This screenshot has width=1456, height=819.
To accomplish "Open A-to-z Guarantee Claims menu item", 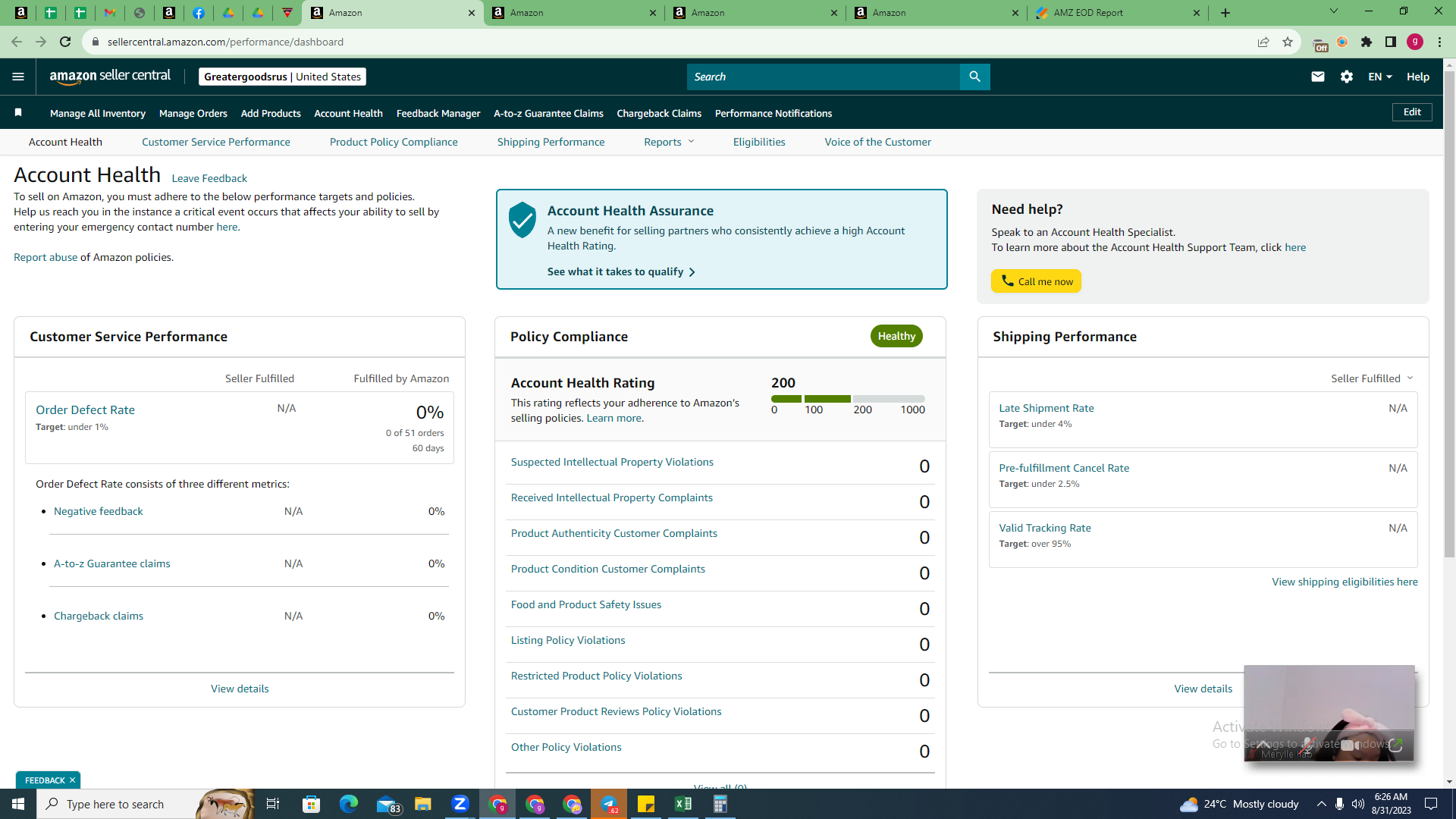I will [x=548, y=113].
